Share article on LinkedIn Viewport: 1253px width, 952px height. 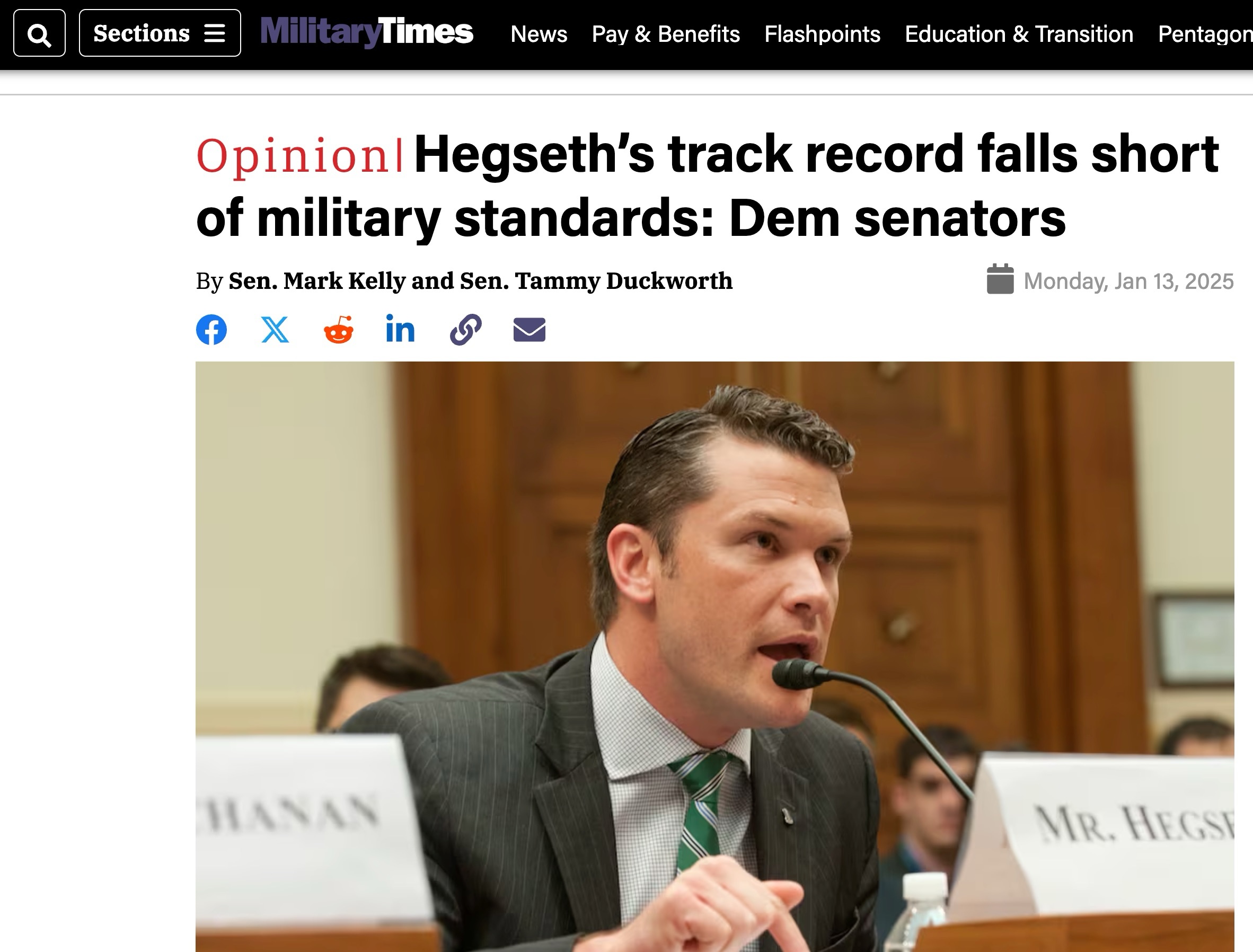(400, 329)
